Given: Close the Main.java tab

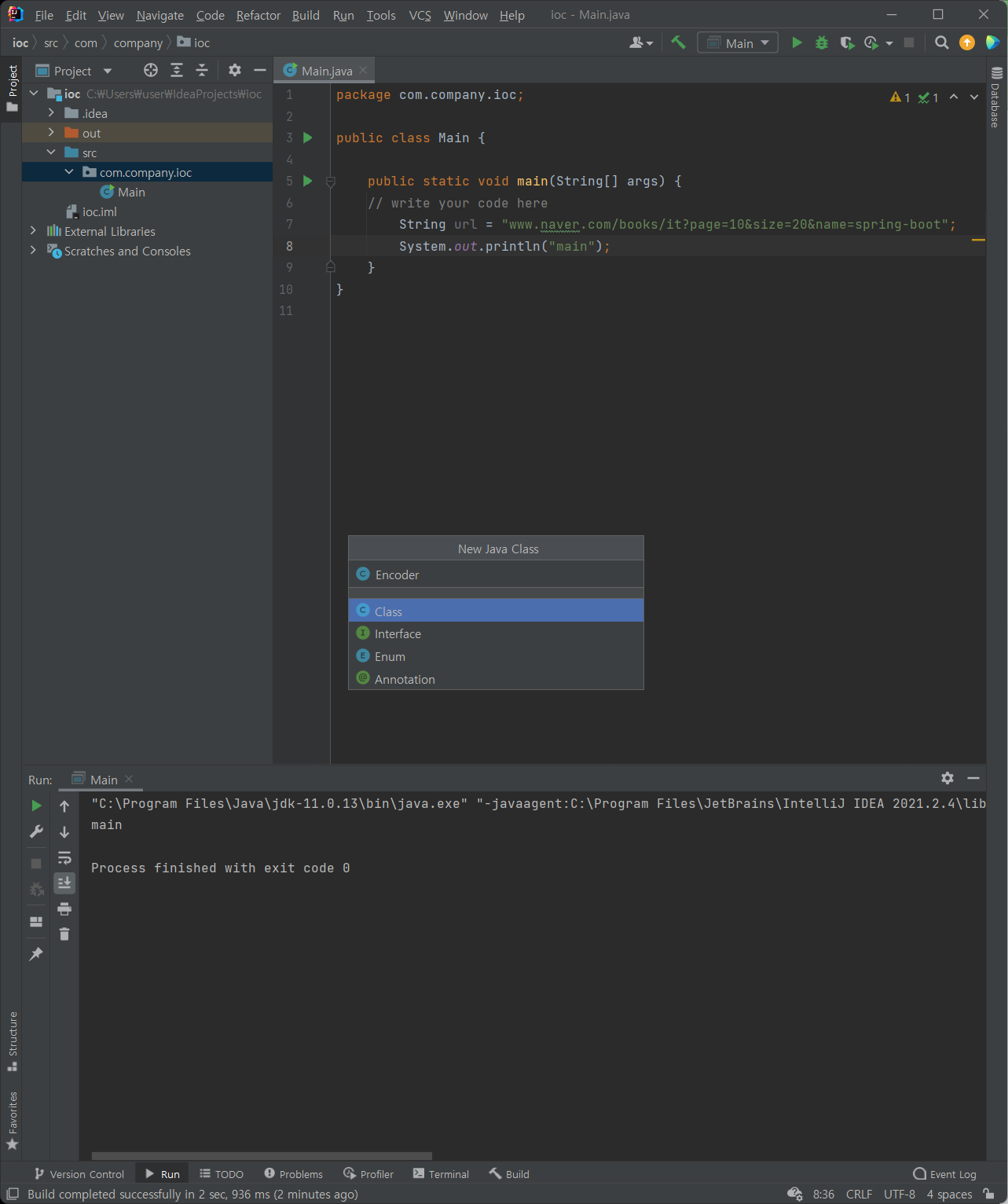Looking at the screenshot, I should pyautogui.click(x=363, y=70).
